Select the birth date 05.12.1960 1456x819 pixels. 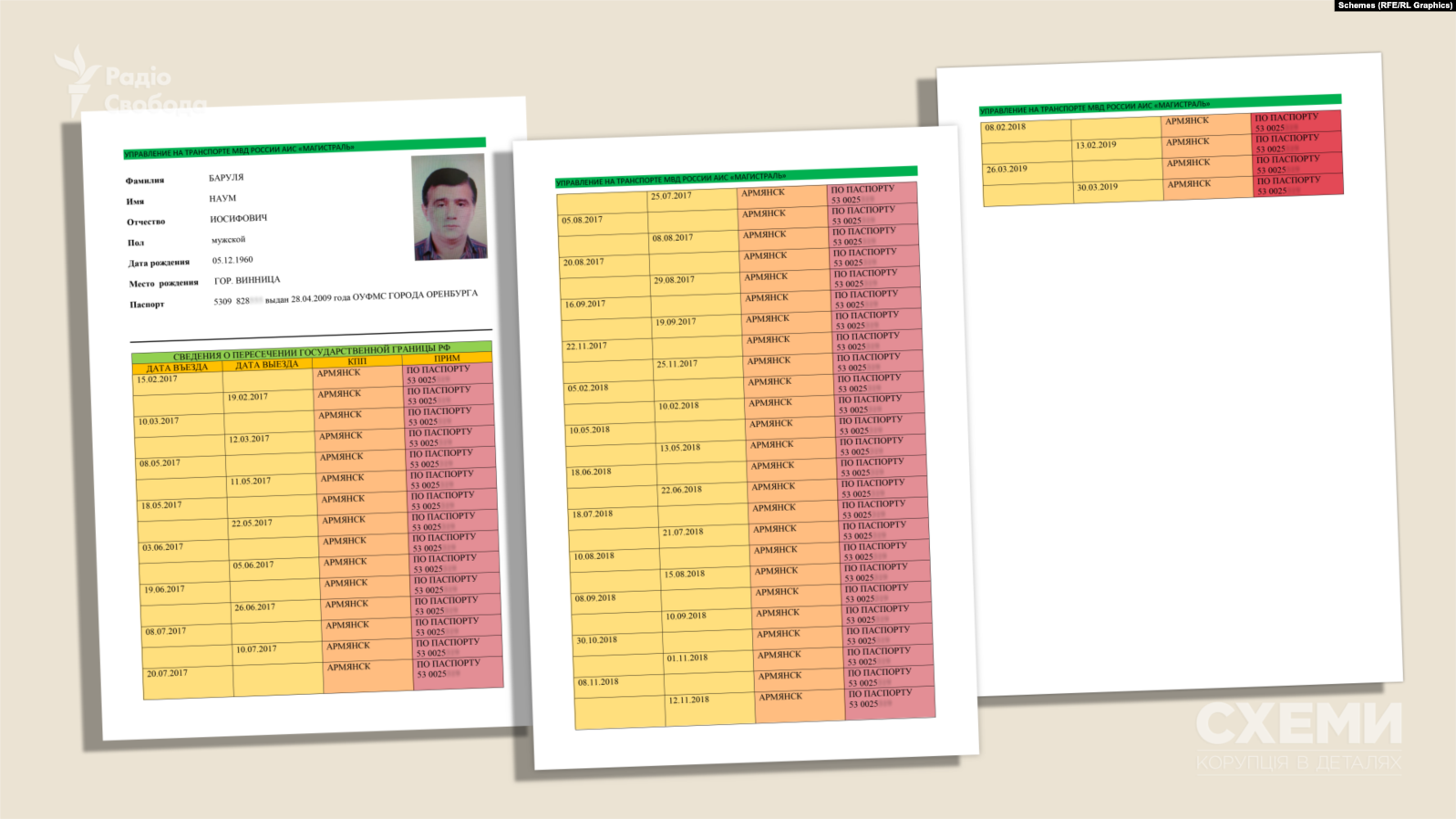point(232,260)
